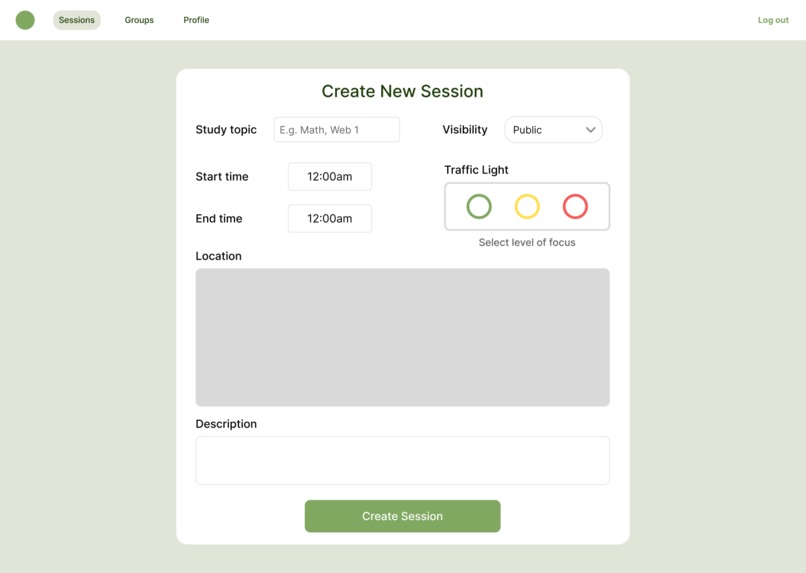Click the 'Start time' label
Viewport: 806px width, 573px height.
[222, 176]
